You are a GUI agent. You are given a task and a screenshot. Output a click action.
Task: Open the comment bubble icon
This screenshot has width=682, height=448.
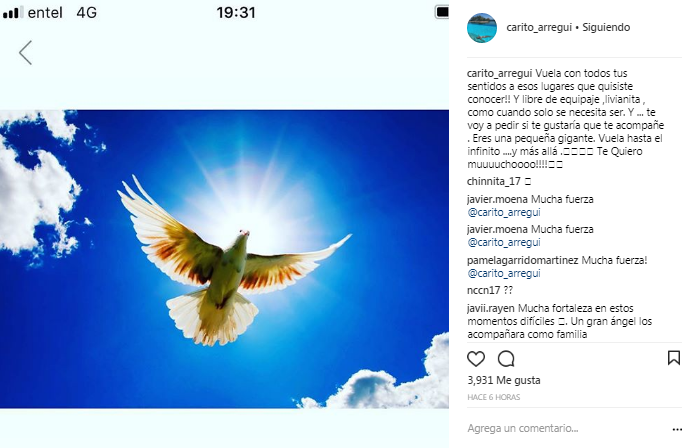coord(506,359)
